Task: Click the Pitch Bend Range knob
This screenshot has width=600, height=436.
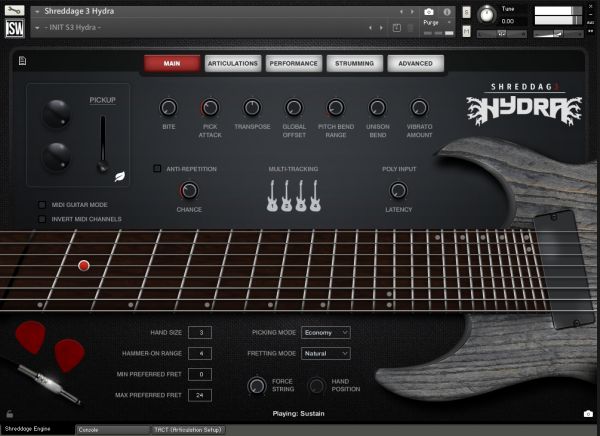Action: click(x=336, y=108)
